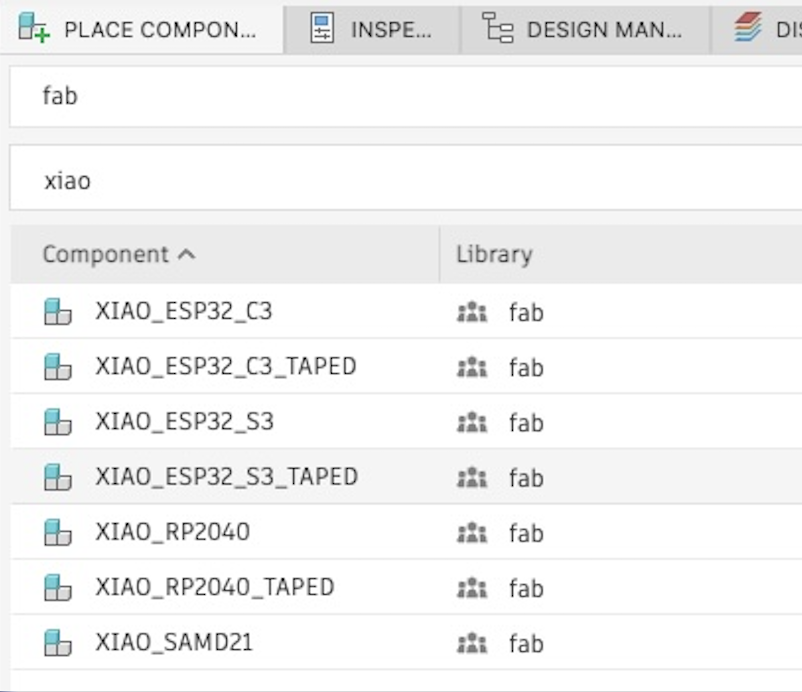Select the XIAO_ESP32_S3 component name
Image resolution: width=802 pixels, height=692 pixels.
pos(184,422)
